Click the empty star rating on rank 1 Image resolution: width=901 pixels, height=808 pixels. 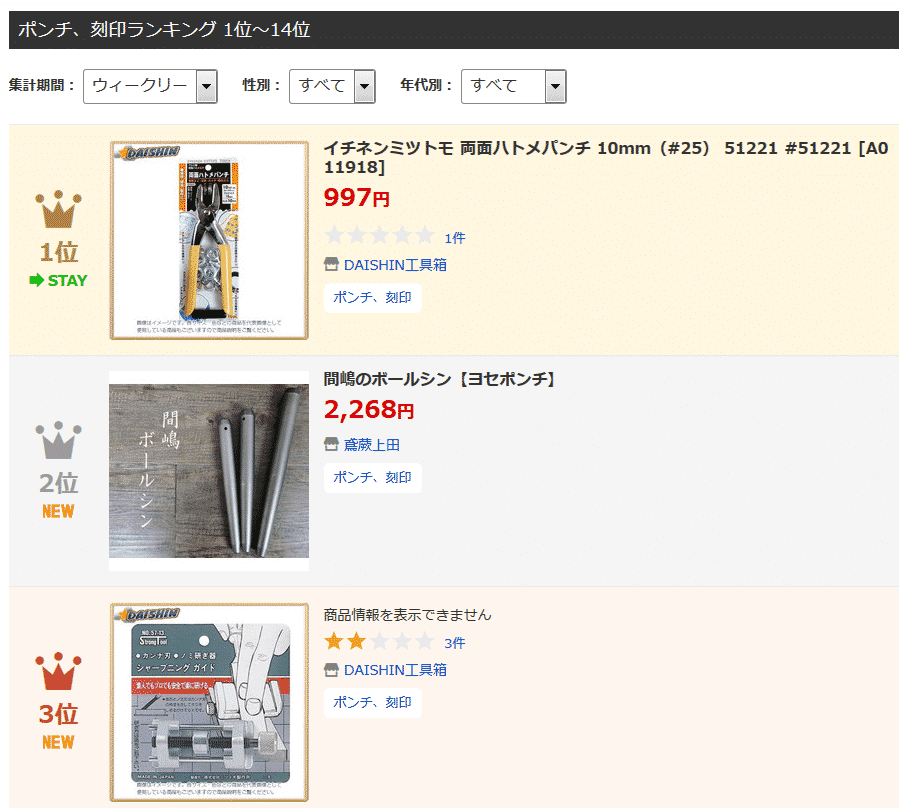pos(379,235)
